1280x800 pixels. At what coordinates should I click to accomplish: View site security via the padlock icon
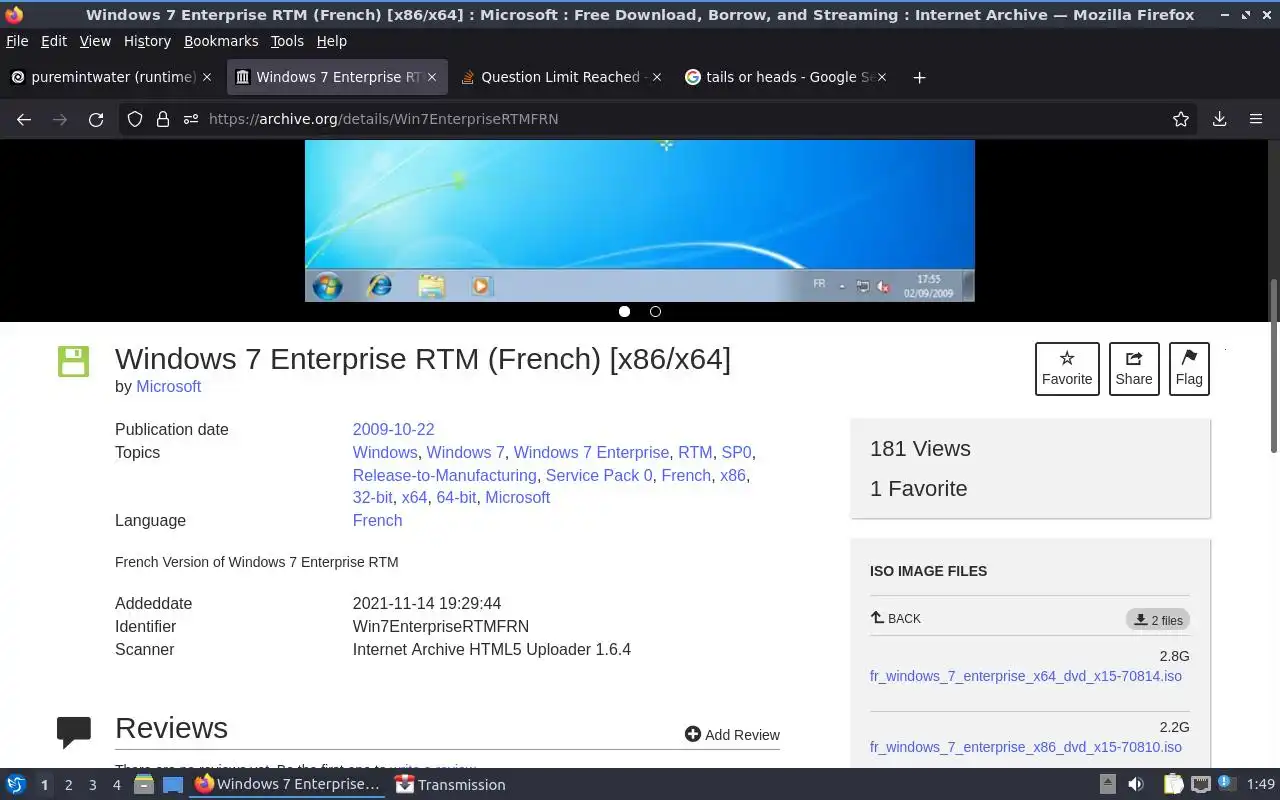[163, 119]
